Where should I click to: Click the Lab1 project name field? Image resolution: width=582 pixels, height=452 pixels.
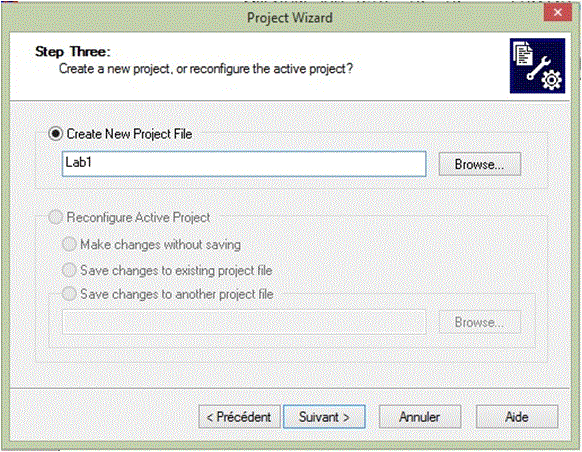tap(244, 164)
